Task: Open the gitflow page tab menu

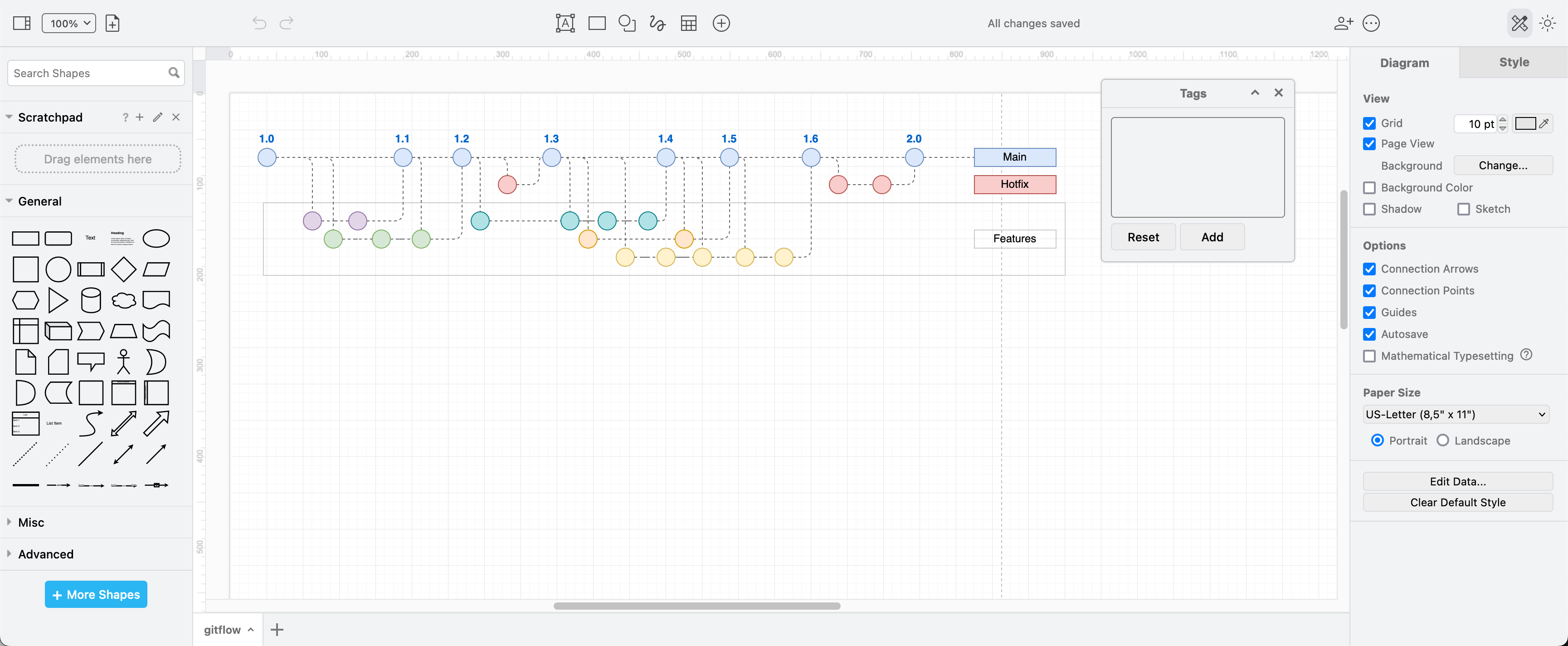Action: pos(250,630)
